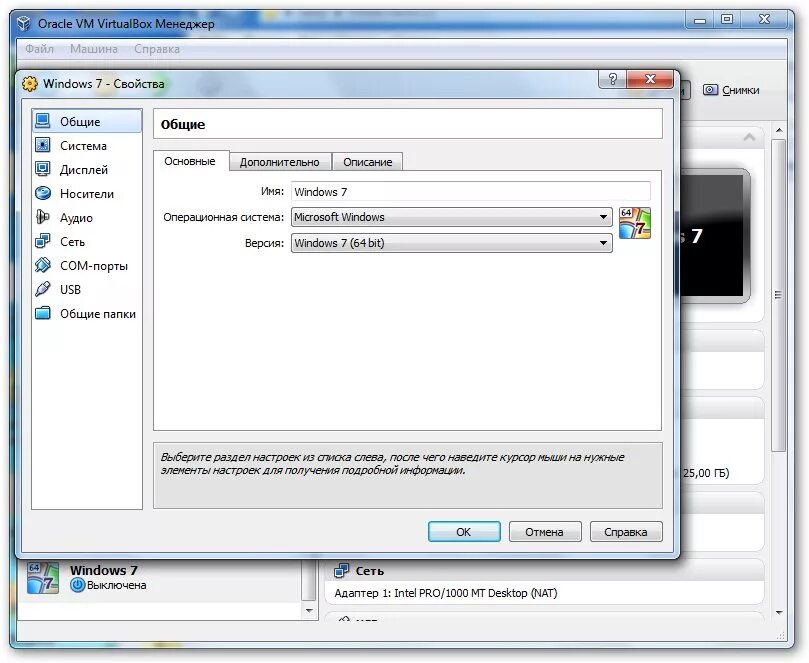The height and width of the screenshot is (663, 809).
Task: Switch to the Дополнительно tab
Action: coord(280,162)
